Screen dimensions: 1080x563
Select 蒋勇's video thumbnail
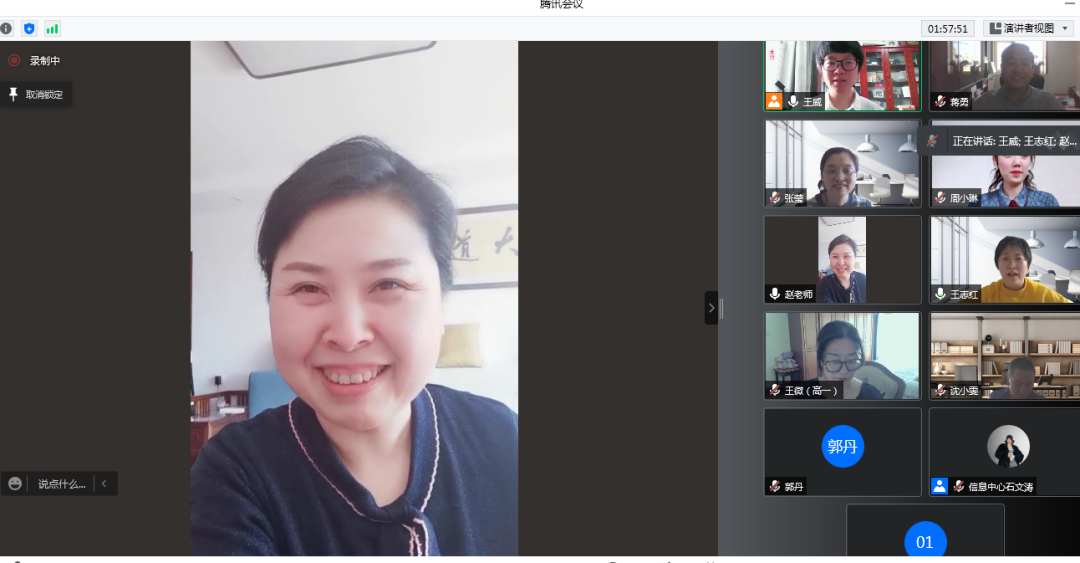1005,76
